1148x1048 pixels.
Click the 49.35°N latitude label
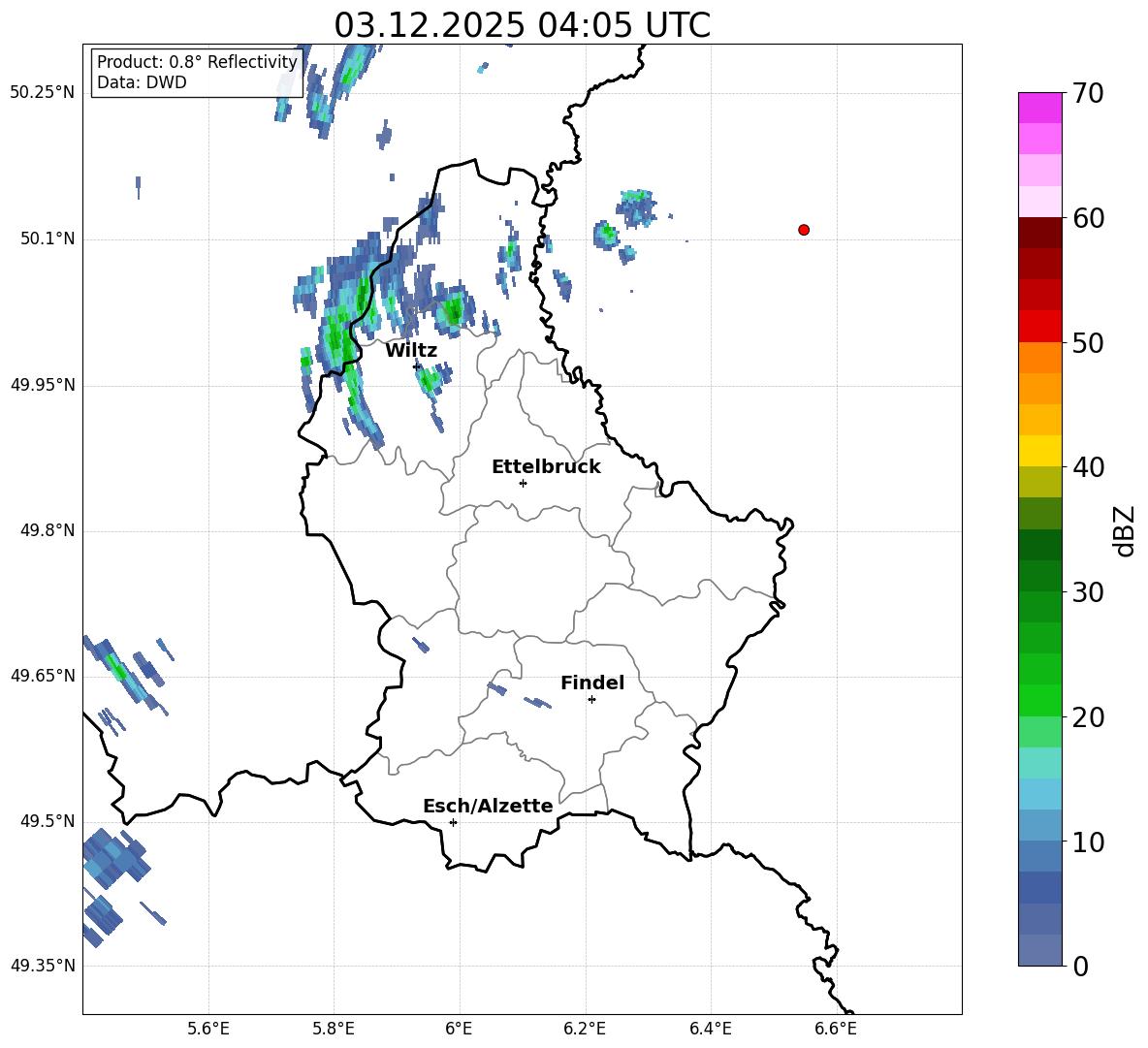tap(43, 966)
